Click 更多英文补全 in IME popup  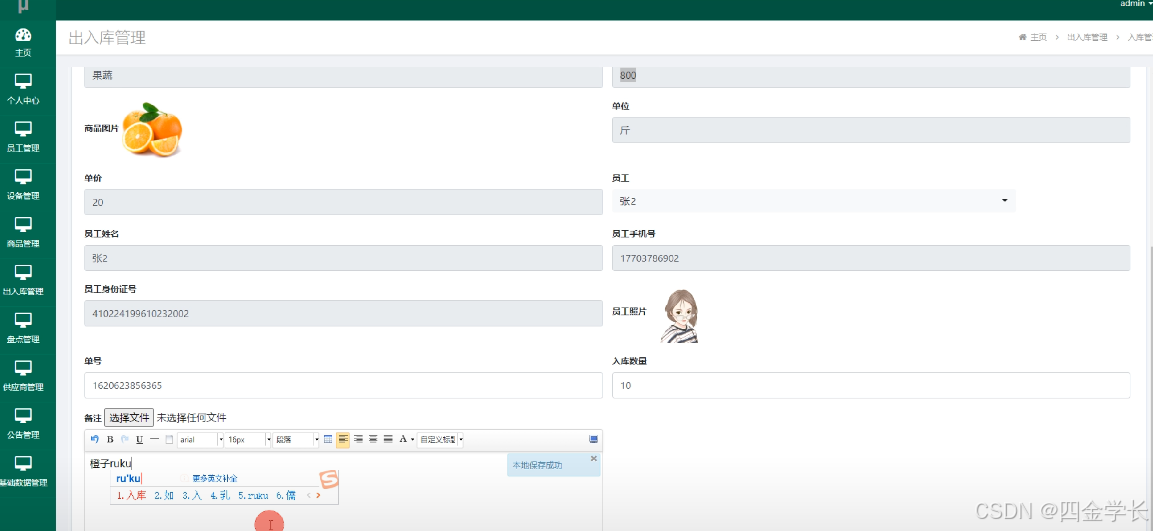[215, 478]
